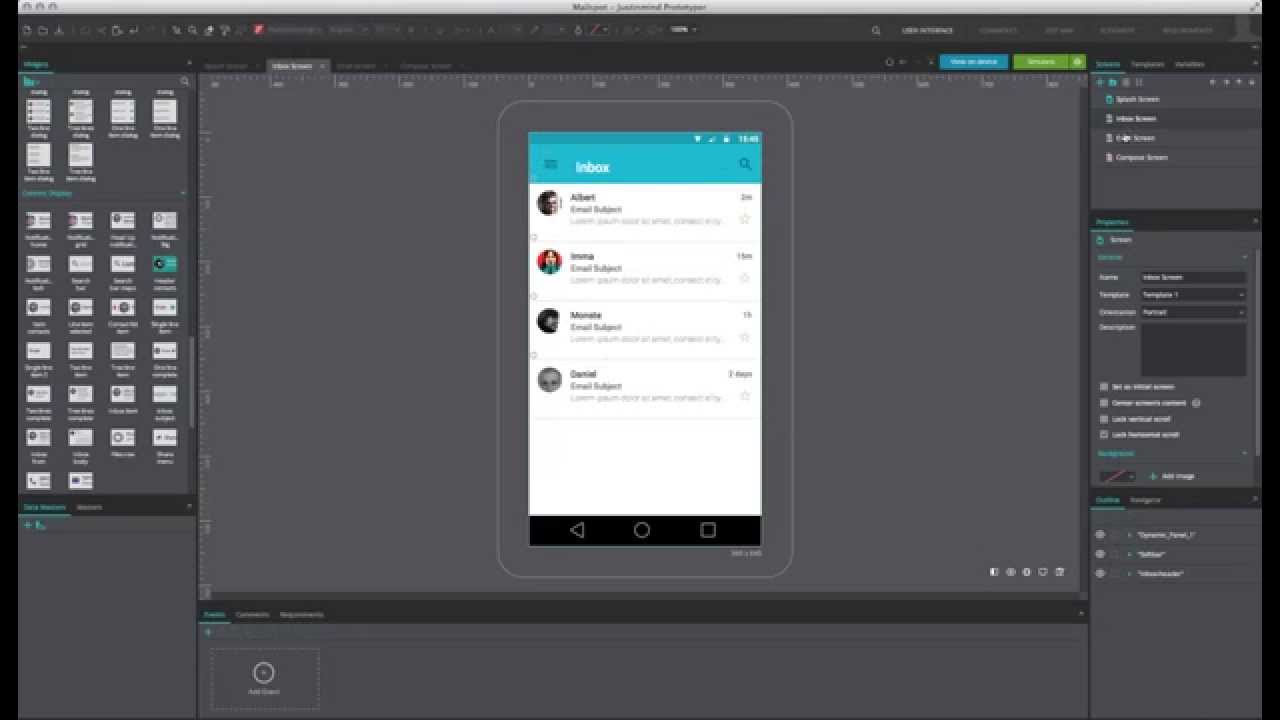Open the zoom percentage dropdown in toolbar
Image resolution: width=1280 pixels, height=720 pixels.
683,30
